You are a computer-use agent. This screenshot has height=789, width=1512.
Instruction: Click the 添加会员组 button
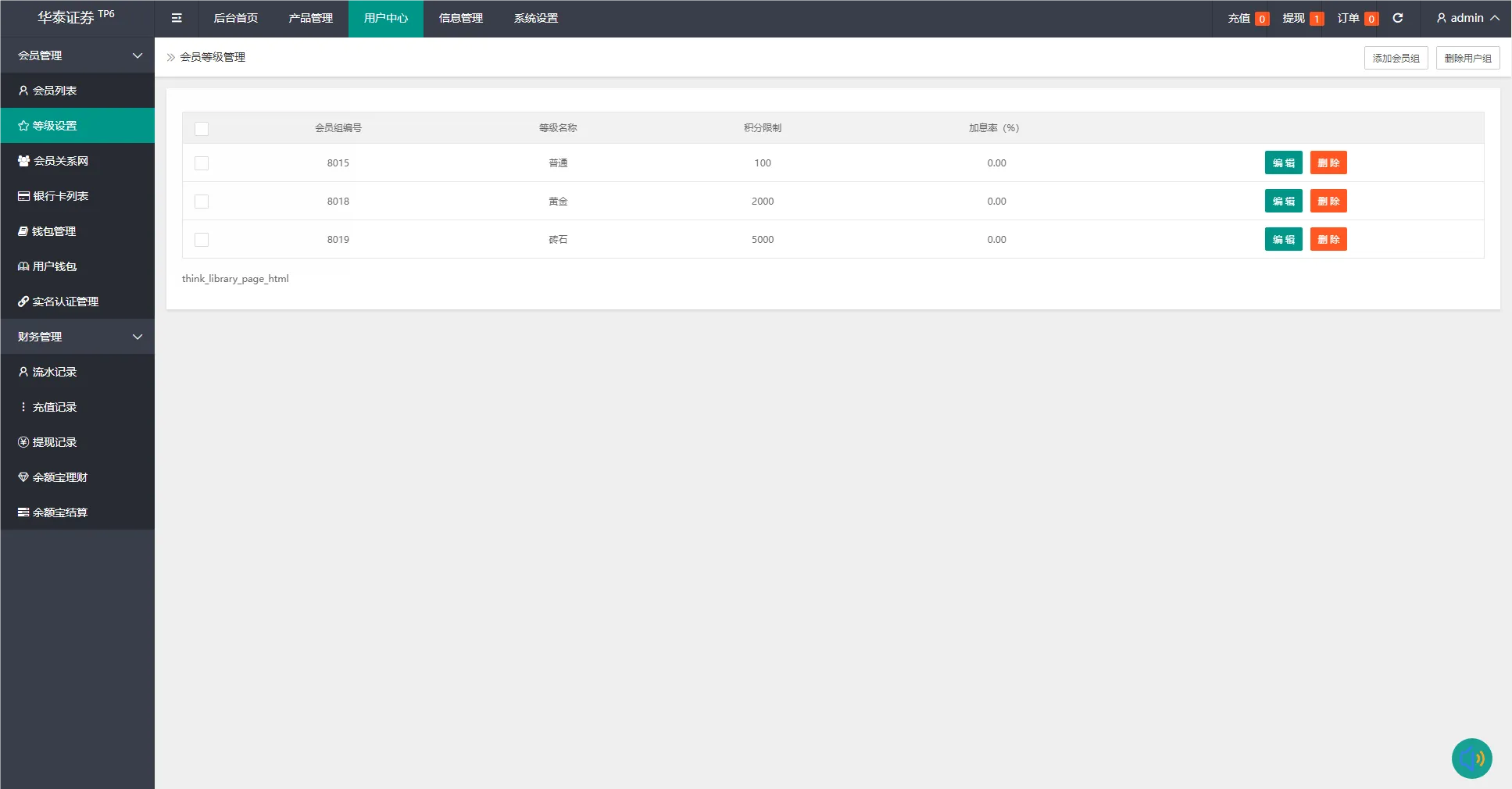coord(1396,58)
